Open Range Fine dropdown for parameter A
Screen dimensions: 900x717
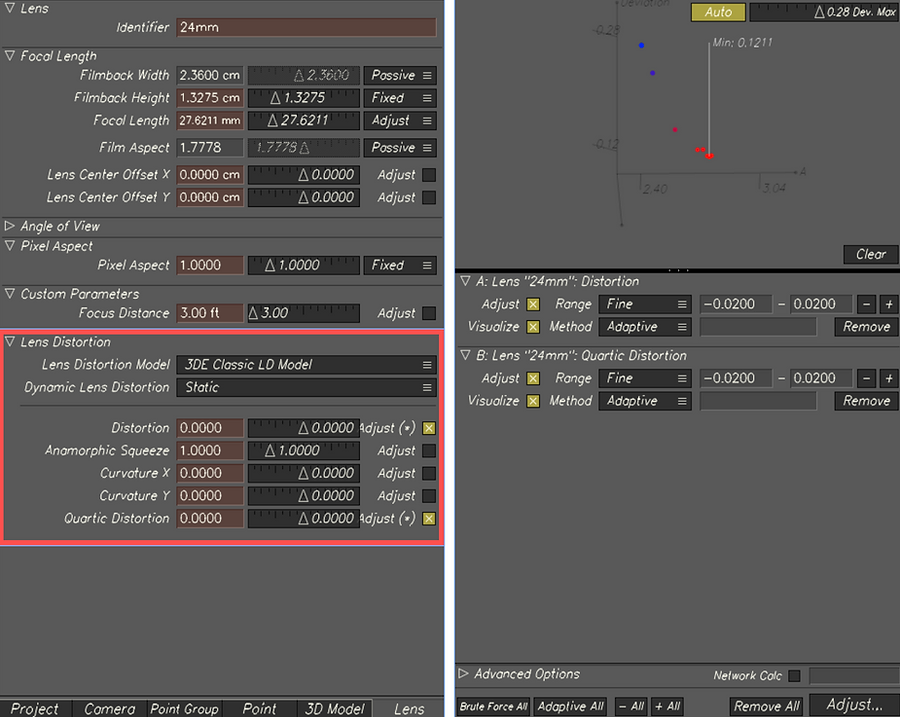click(645, 304)
